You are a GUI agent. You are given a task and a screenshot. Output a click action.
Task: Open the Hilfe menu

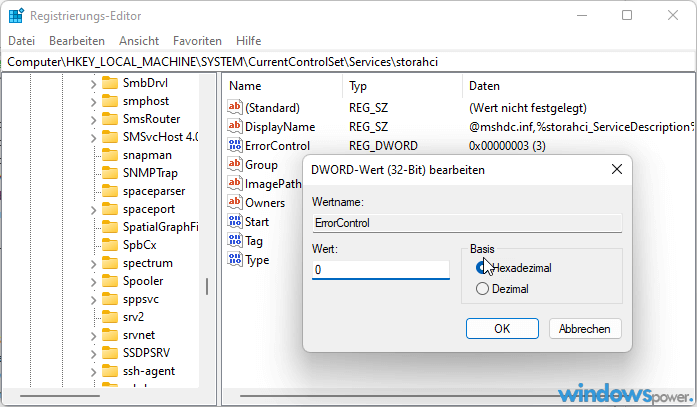(x=248, y=41)
